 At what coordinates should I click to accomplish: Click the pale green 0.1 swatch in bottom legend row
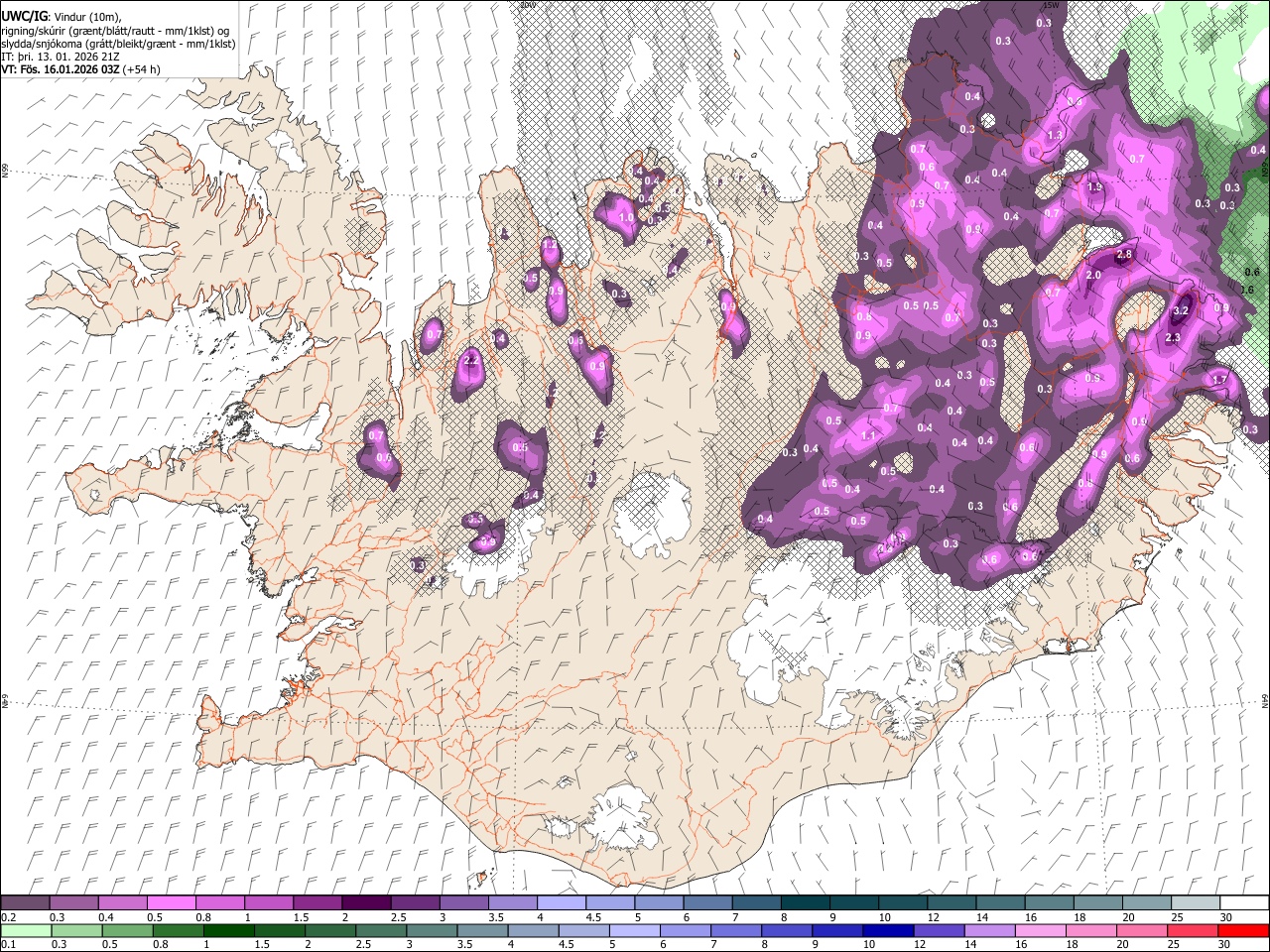(25, 931)
